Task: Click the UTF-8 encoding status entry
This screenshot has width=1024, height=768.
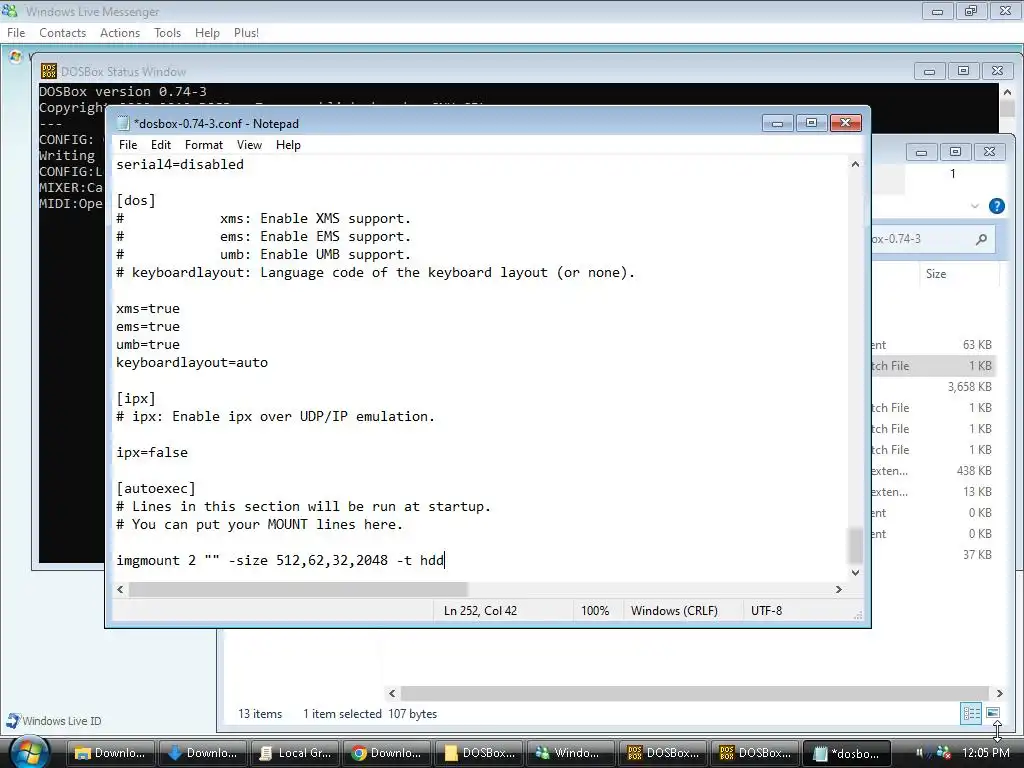Action: pyautogui.click(x=767, y=611)
